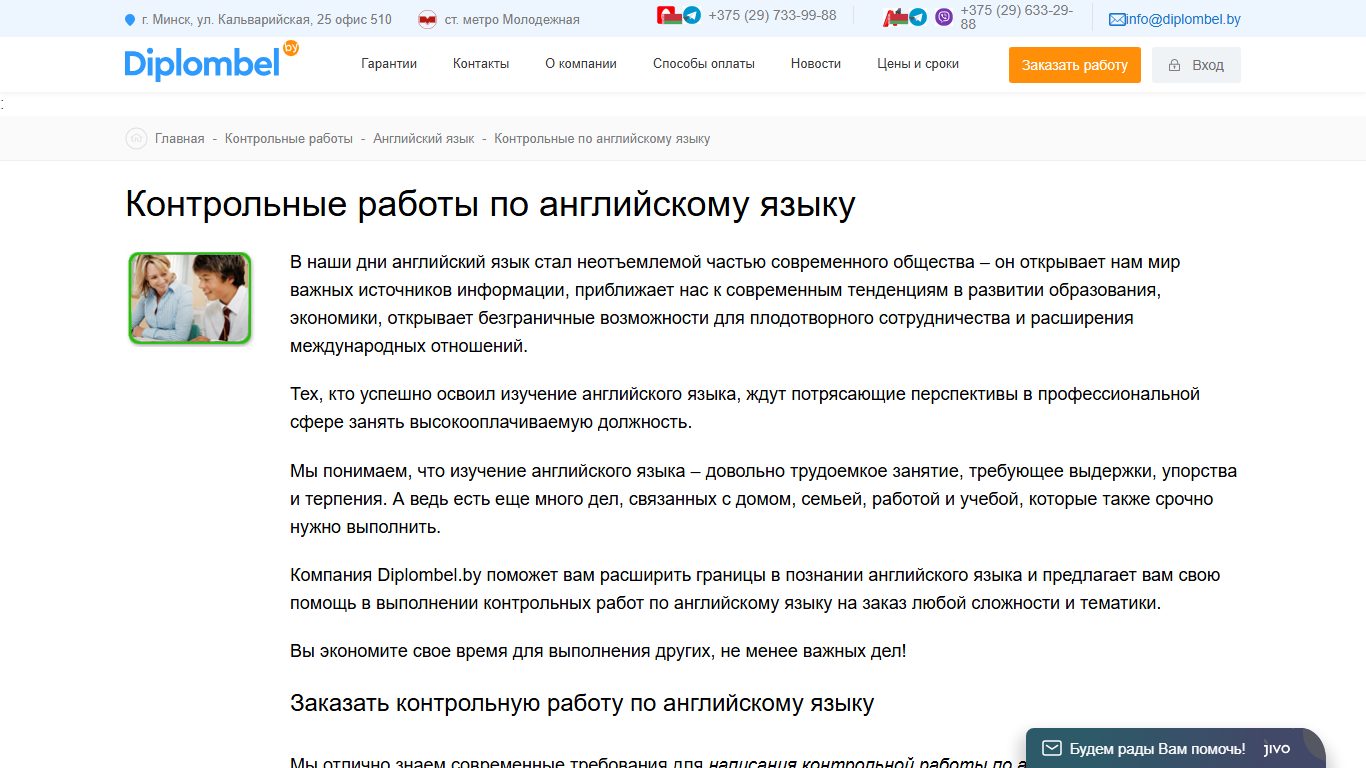Call the +375 (29) 733-99-88 phone number
Viewport: 1366px width, 768px height.
[772, 15]
